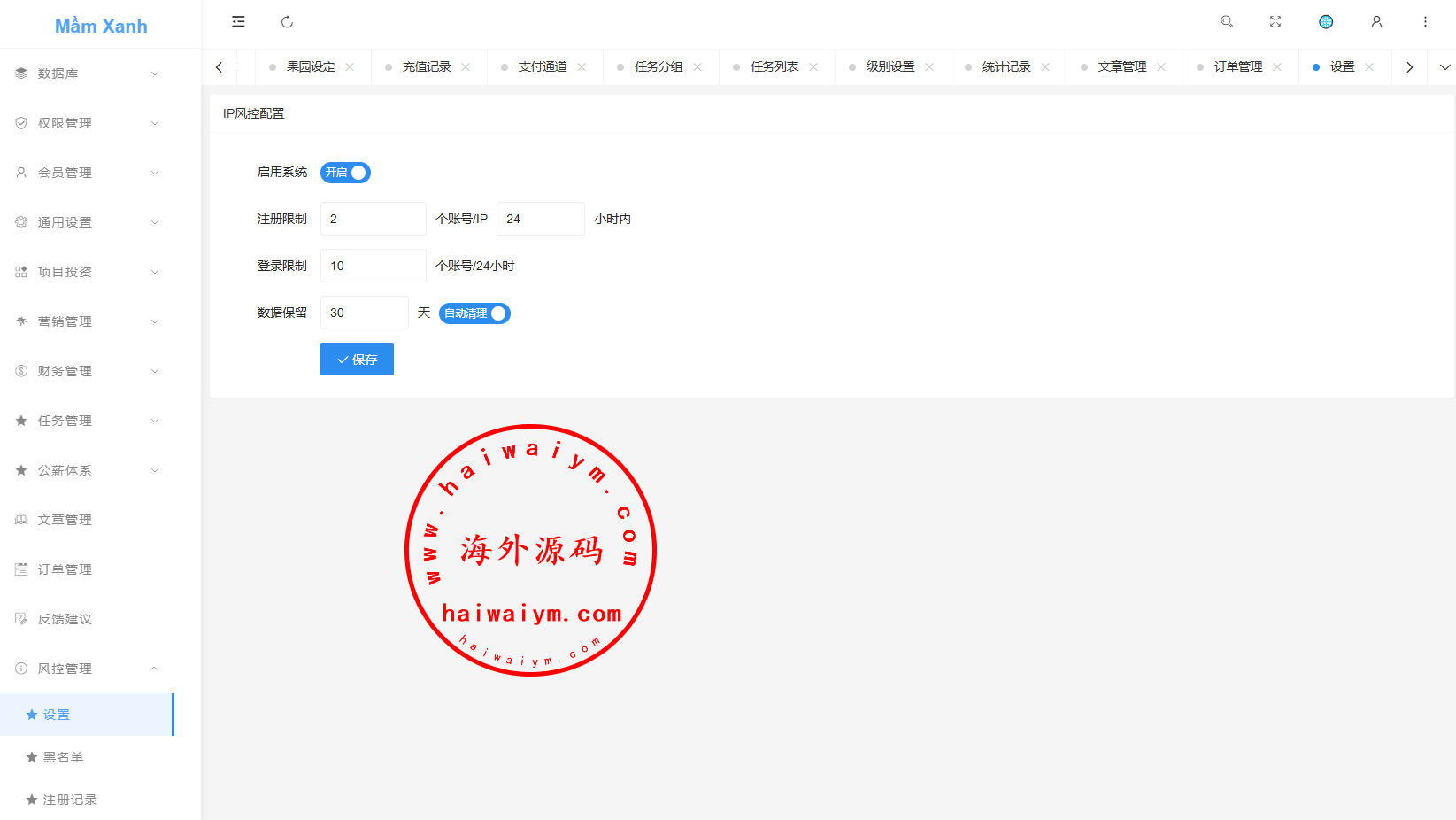Close the 支付通道 tab

coord(582,67)
